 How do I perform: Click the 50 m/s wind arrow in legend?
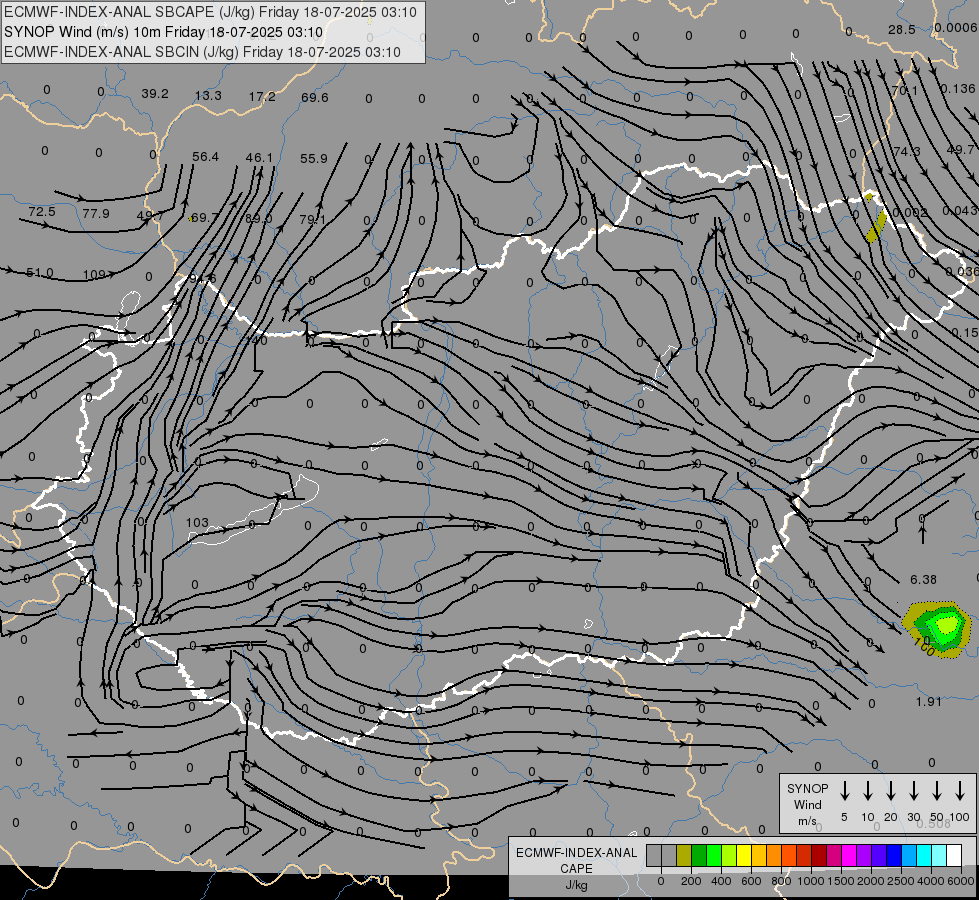pyautogui.click(x=937, y=791)
